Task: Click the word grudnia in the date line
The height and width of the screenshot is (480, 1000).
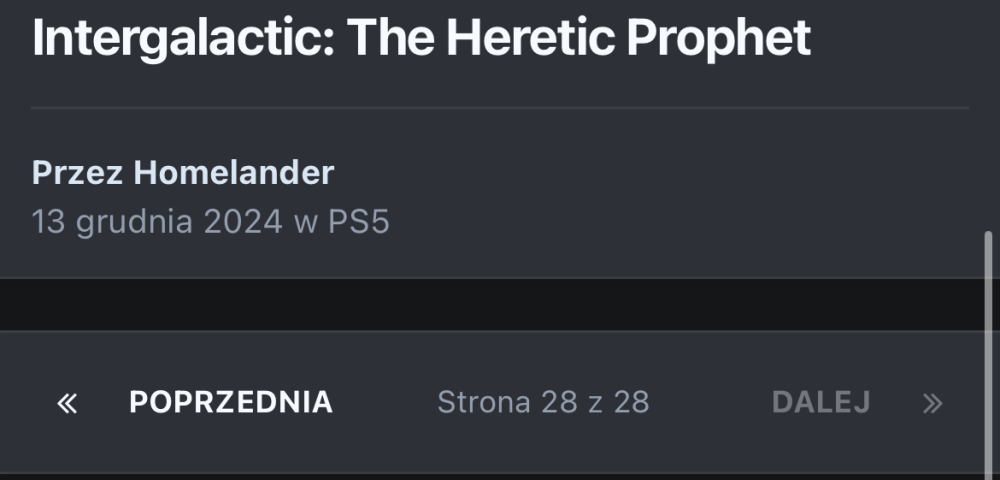Action: 135,221
